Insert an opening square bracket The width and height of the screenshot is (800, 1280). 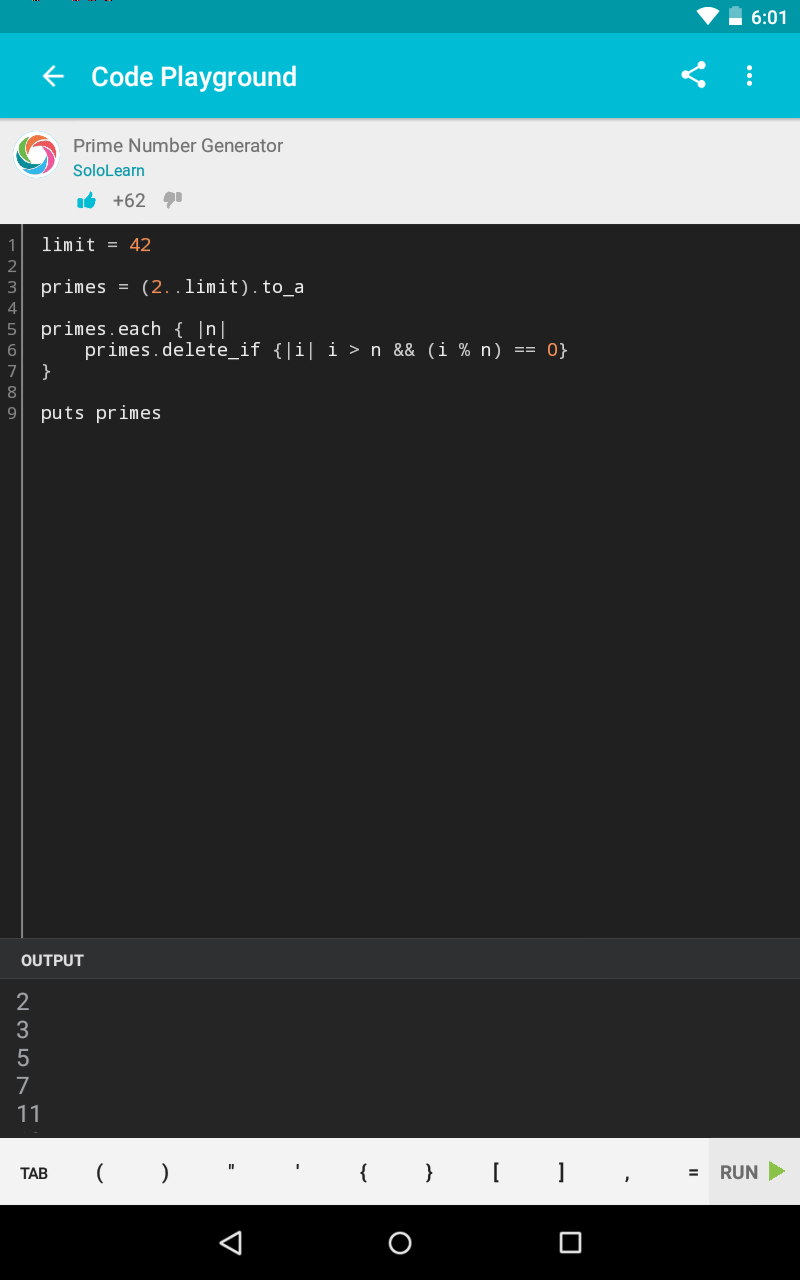495,1173
